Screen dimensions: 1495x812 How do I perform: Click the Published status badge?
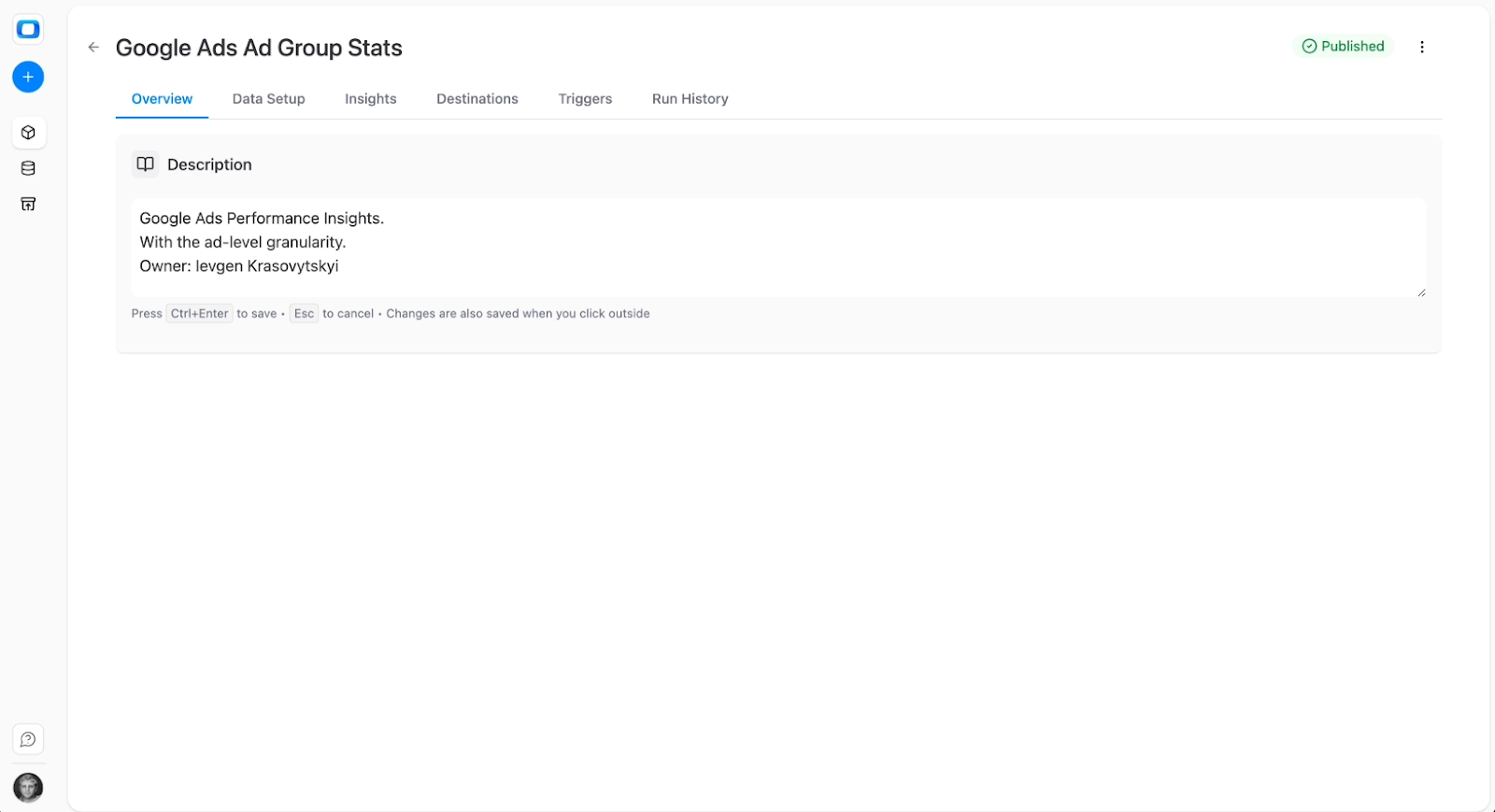point(1343,46)
